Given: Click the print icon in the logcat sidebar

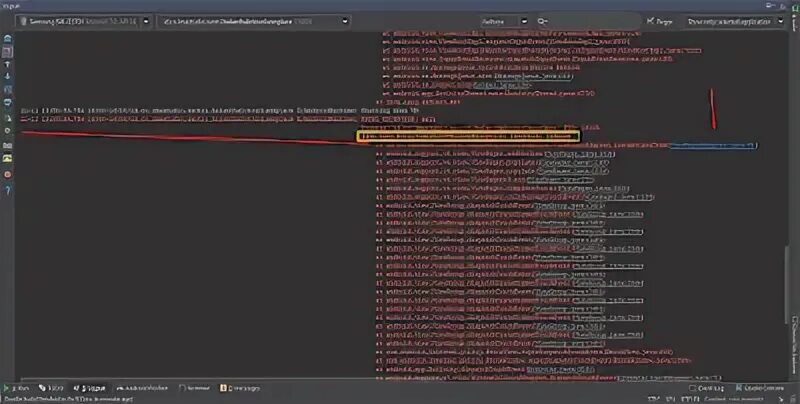Looking at the screenshot, I should click(7, 103).
